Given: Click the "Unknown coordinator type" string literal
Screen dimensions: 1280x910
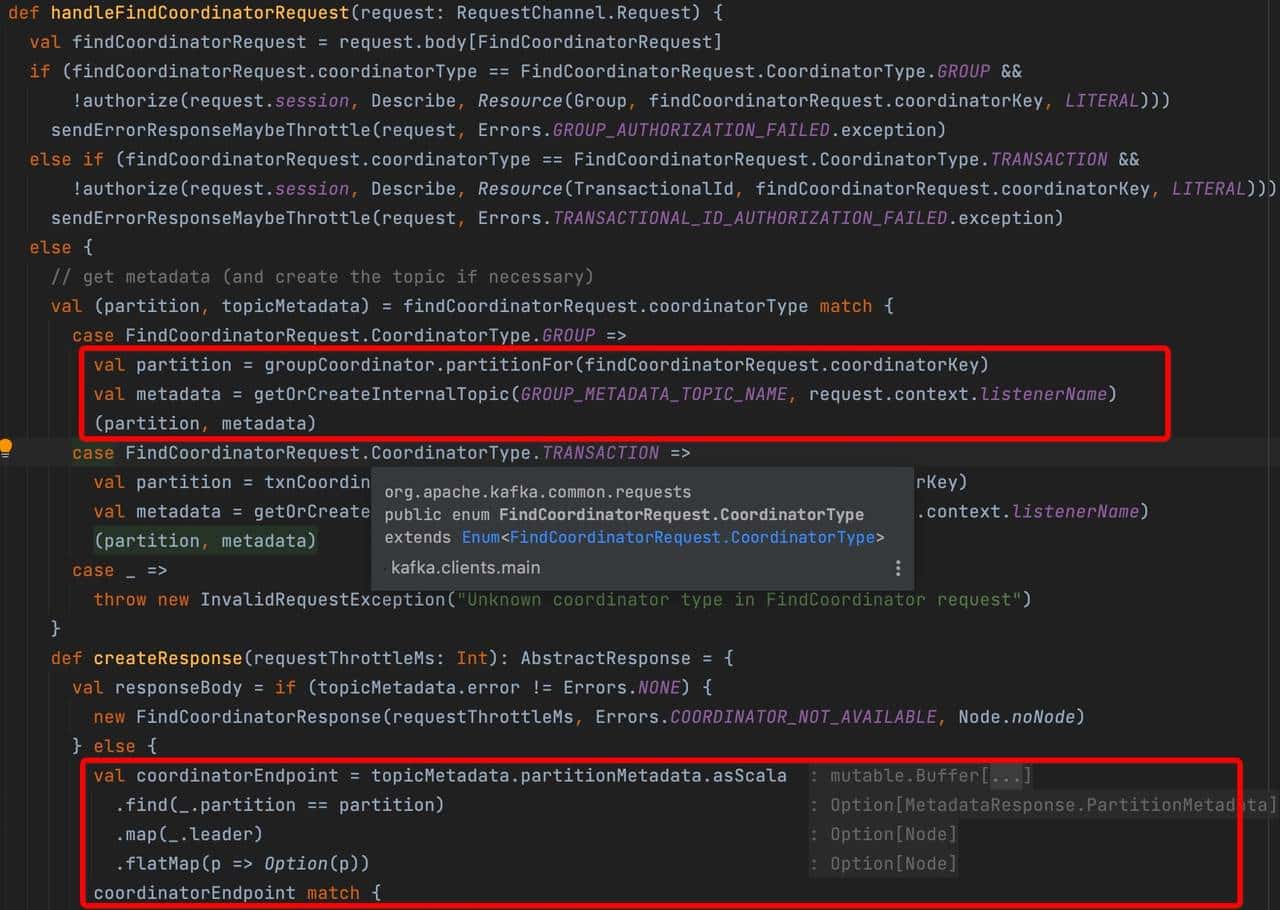Looking at the screenshot, I should click(x=742, y=600).
